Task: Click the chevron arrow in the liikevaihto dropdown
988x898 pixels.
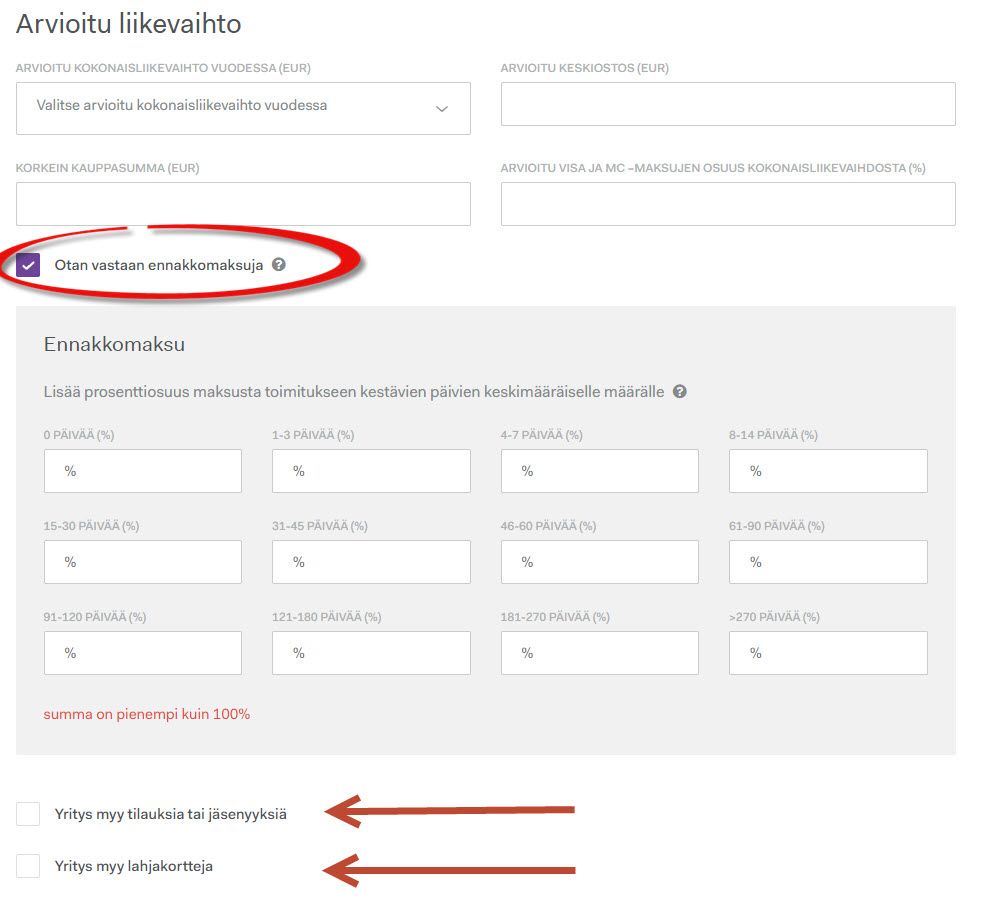Action: [x=442, y=109]
